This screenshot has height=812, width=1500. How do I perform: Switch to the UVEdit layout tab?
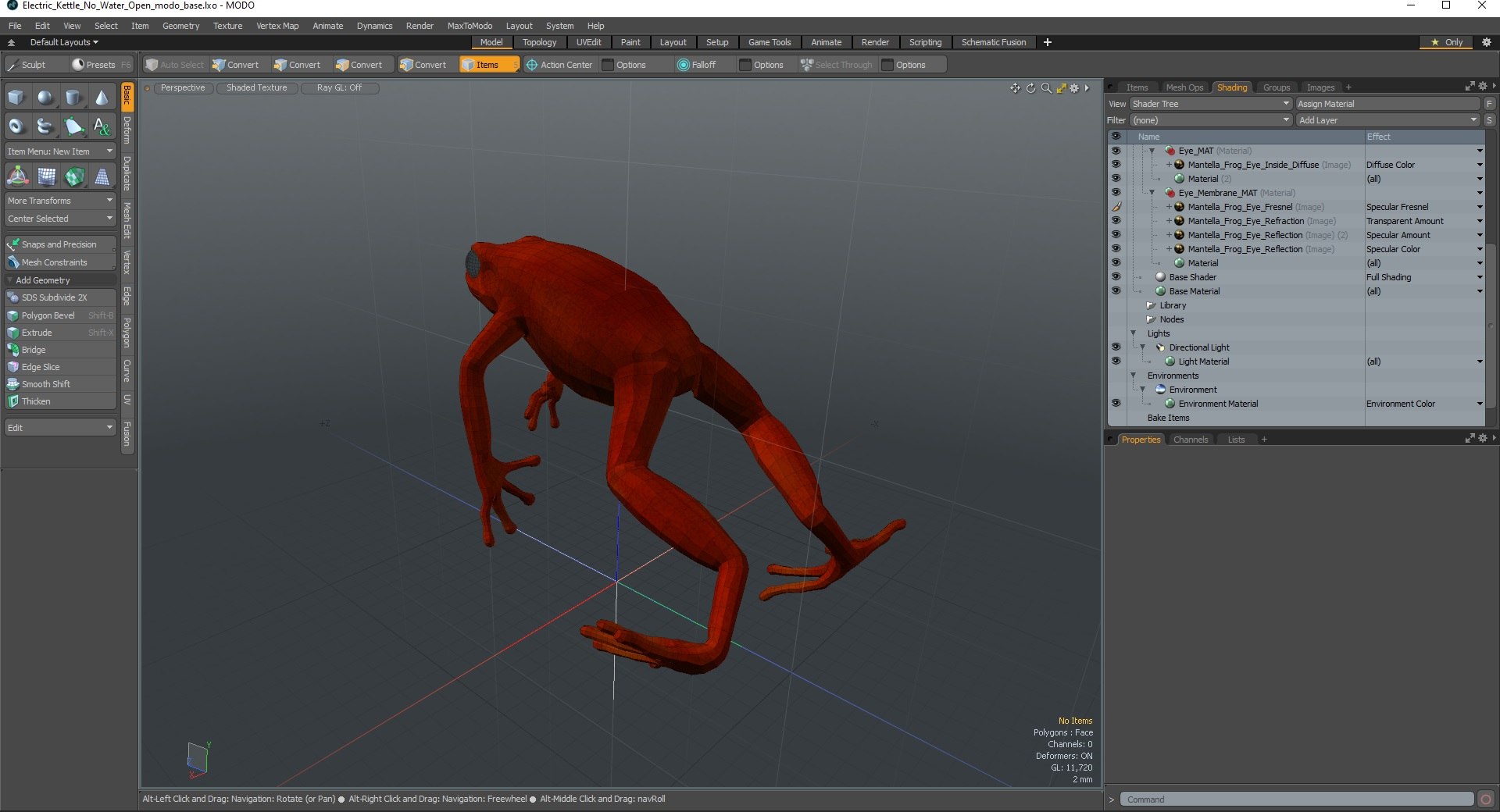point(588,42)
